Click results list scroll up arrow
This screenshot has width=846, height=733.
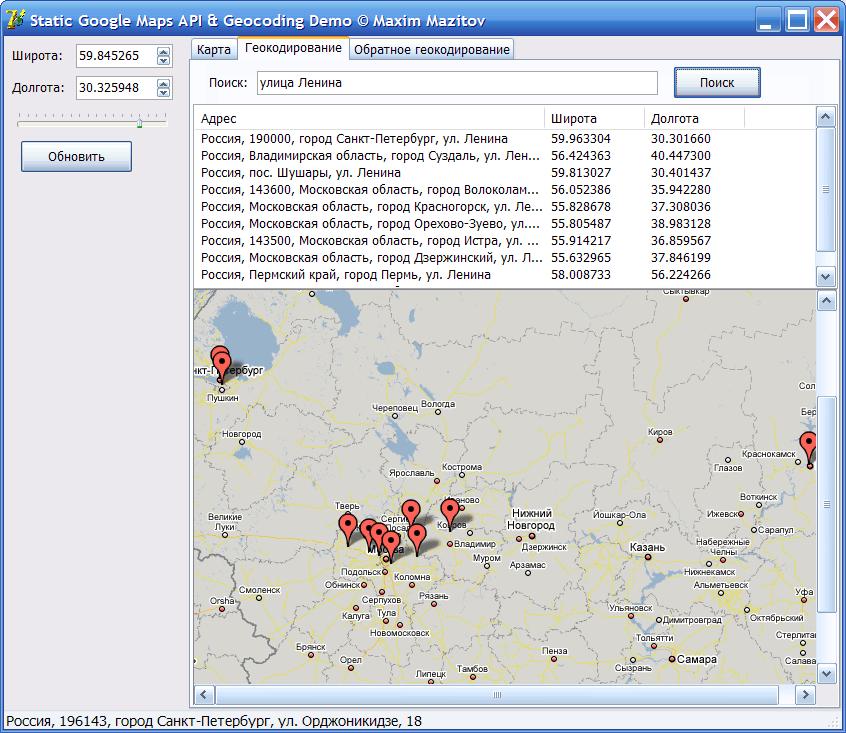pyautogui.click(x=825, y=117)
